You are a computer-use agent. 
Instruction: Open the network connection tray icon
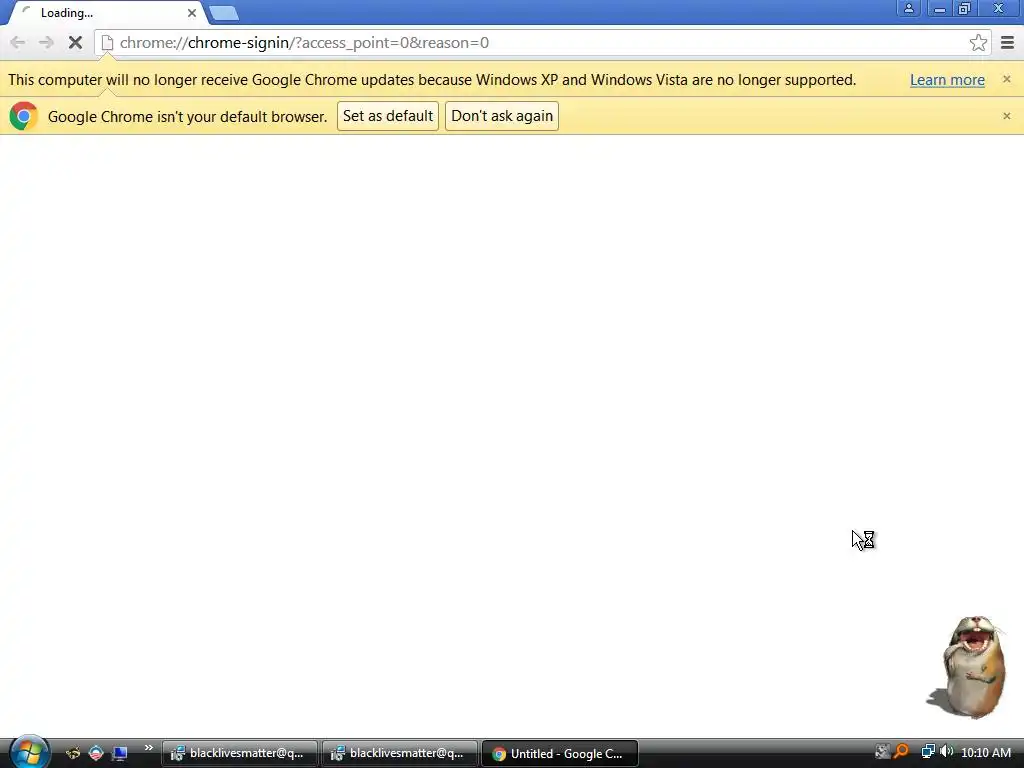click(x=927, y=752)
